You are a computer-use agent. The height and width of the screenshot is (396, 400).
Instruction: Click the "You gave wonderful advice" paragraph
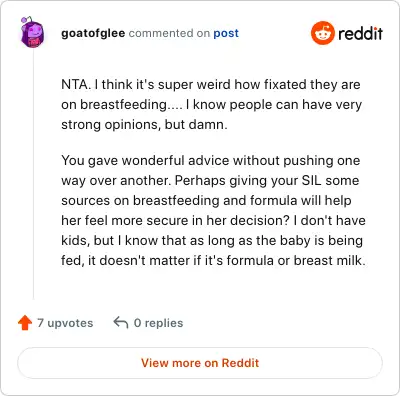[213, 210]
